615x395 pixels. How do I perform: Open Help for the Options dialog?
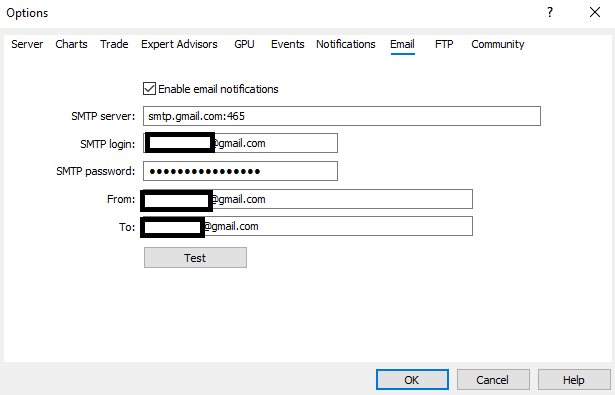tap(574, 380)
